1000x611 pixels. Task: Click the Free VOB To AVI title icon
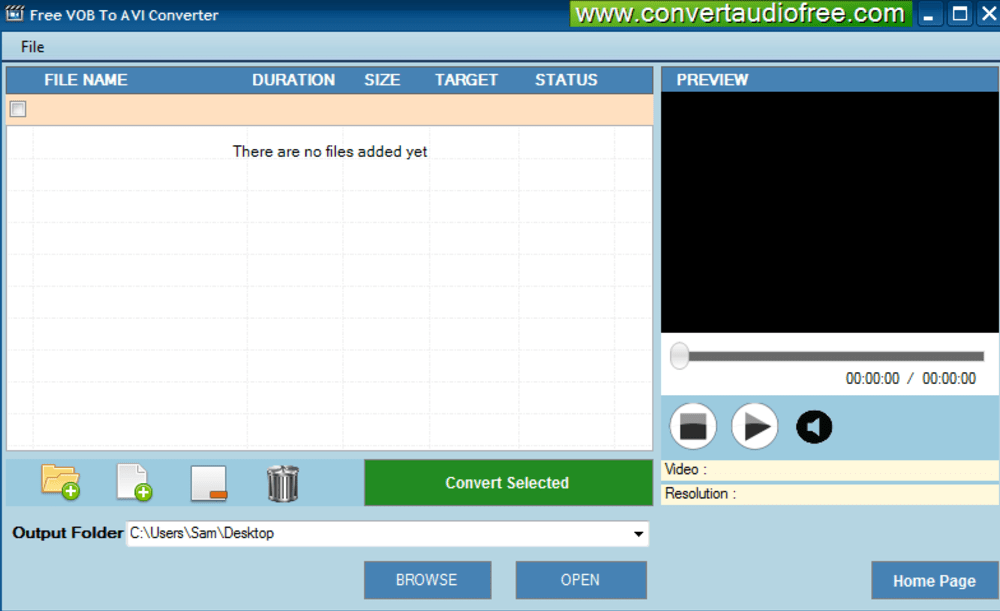tap(14, 14)
